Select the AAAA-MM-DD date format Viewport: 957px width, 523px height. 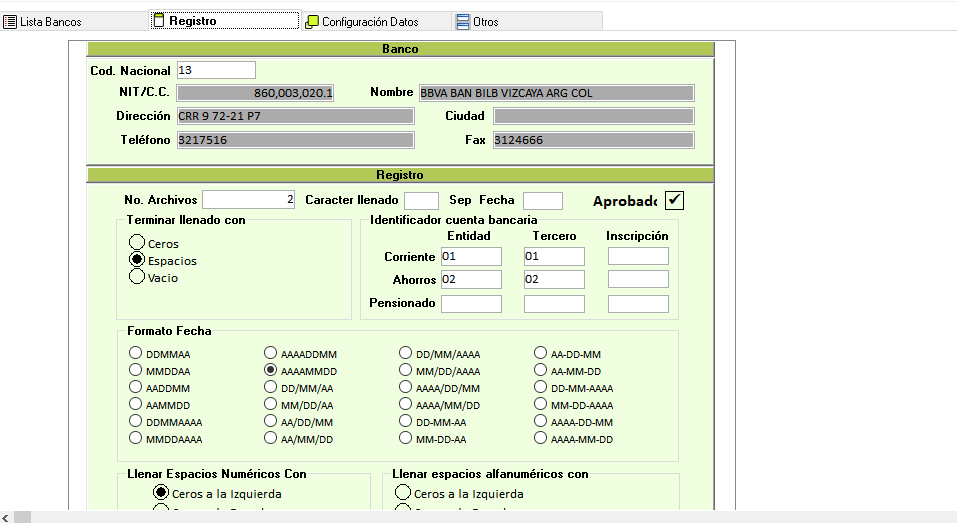coord(541,438)
